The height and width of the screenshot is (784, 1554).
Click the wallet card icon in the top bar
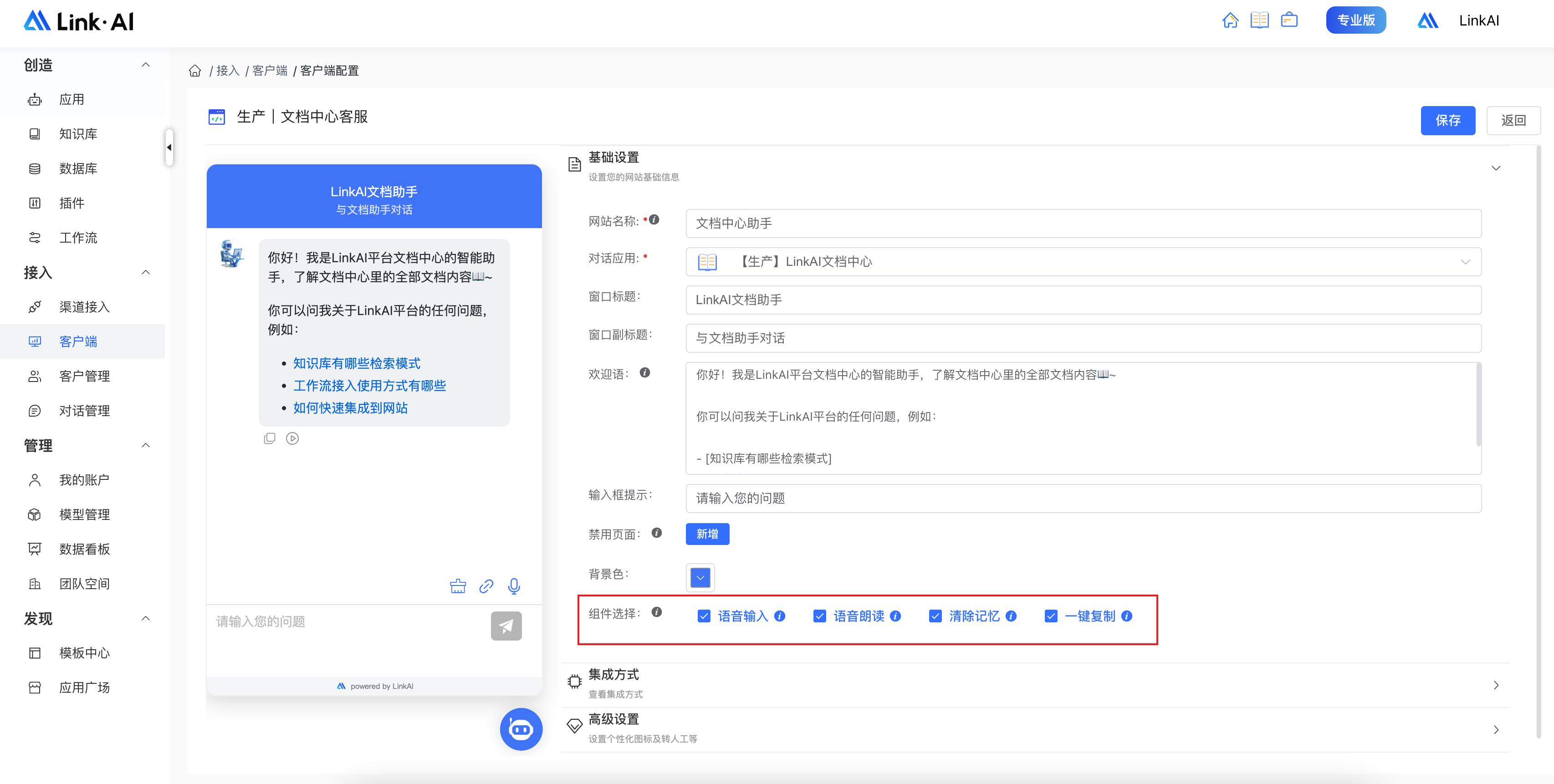click(x=1289, y=20)
